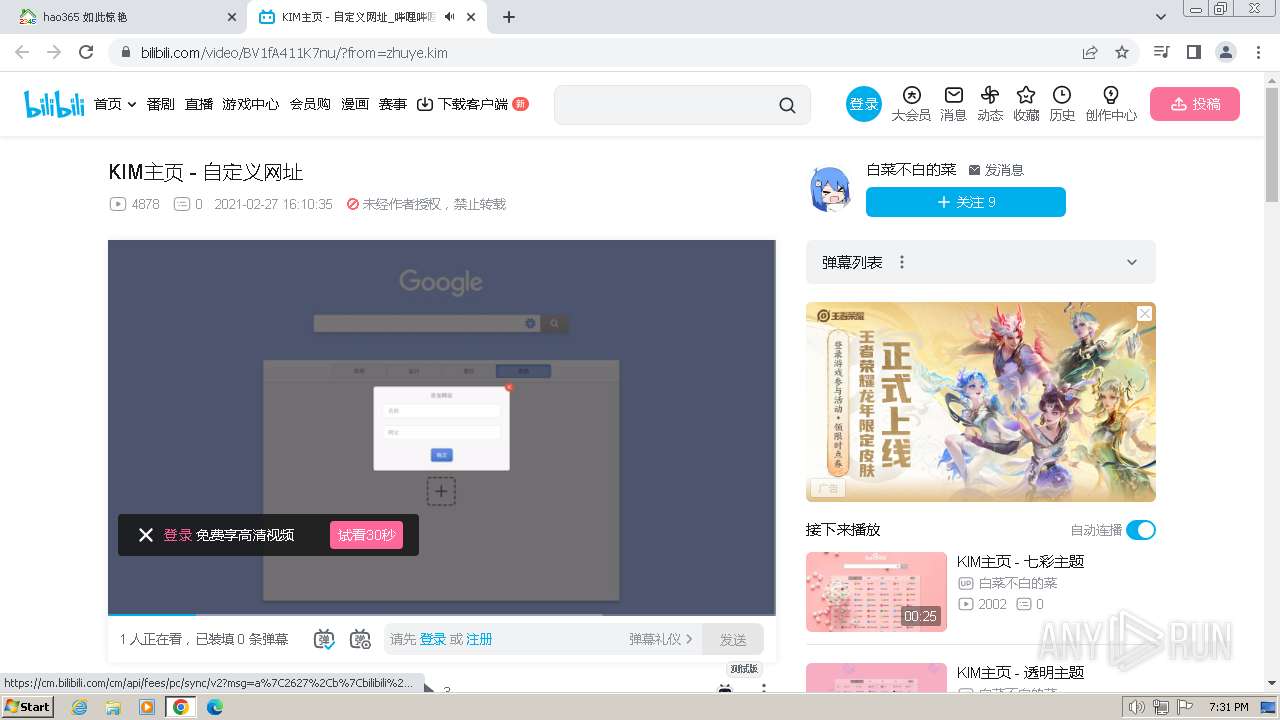The image size is (1280, 720).
Task: Click the search magnifier icon
Action: click(x=787, y=105)
